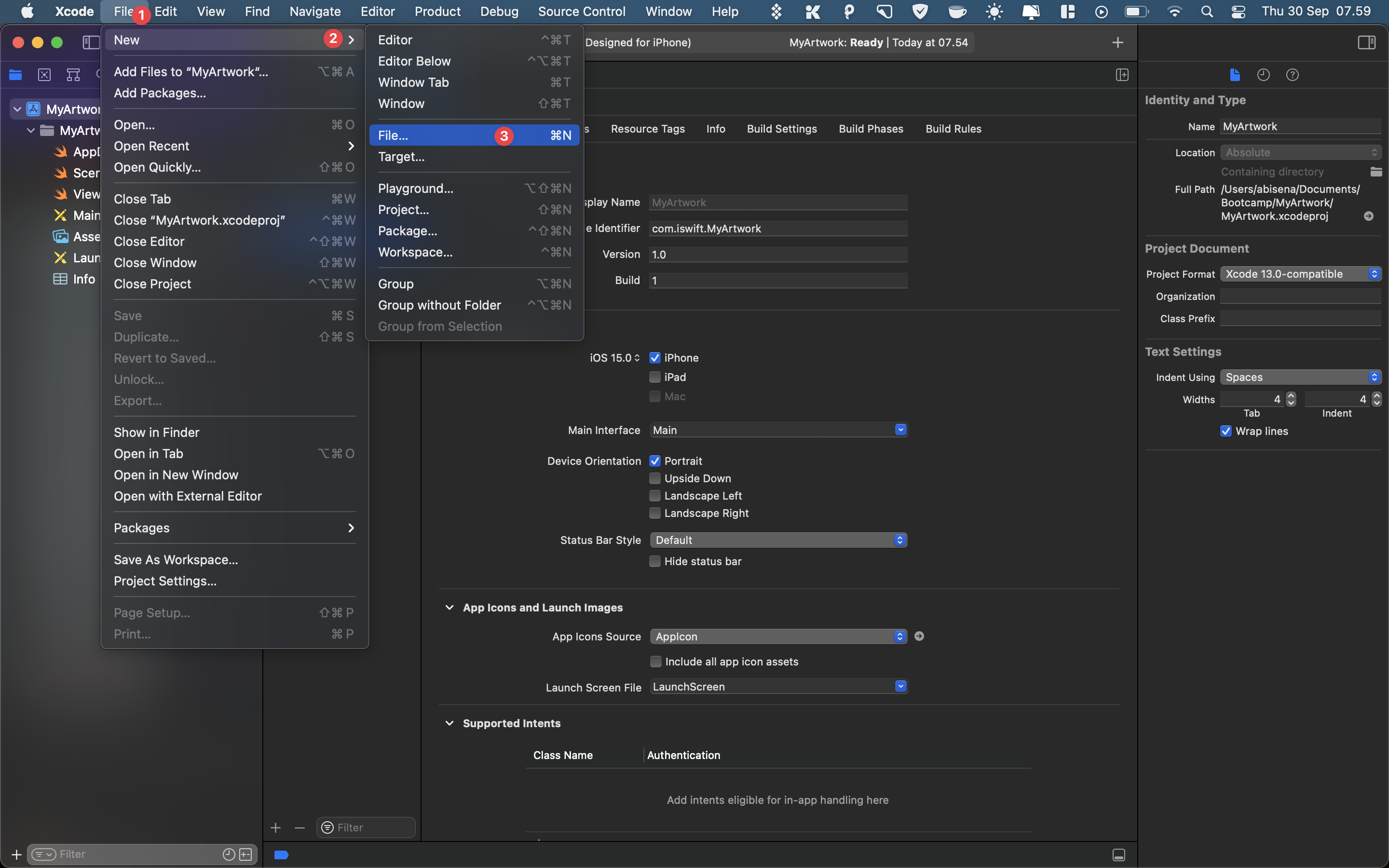The width and height of the screenshot is (1389, 868).
Task: Change the iOS 15.0 deployment target popup
Action: [x=615, y=358]
